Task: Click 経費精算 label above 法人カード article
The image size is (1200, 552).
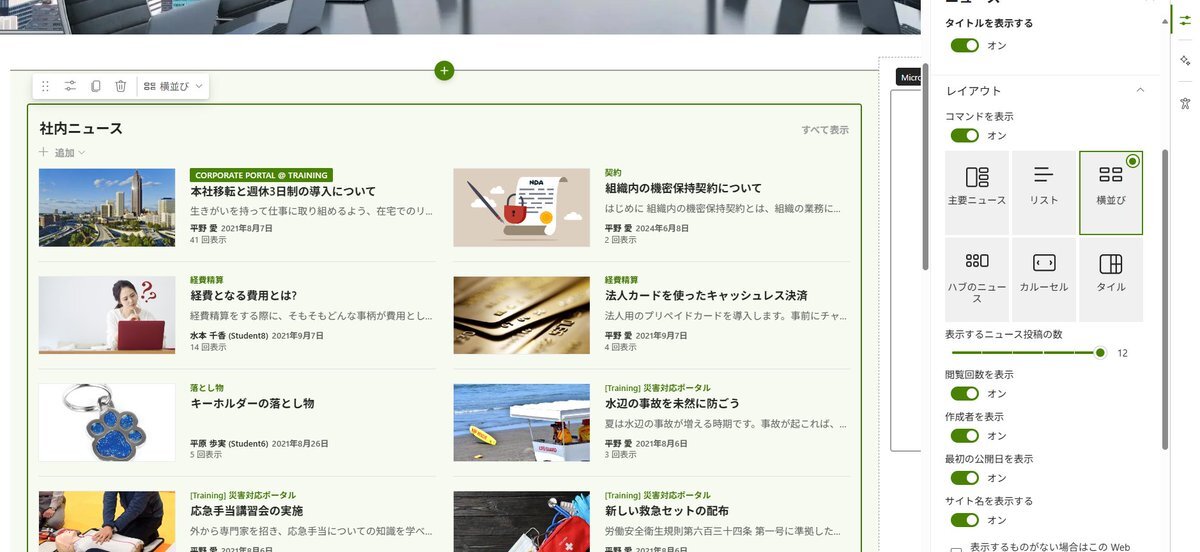Action: [621, 280]
